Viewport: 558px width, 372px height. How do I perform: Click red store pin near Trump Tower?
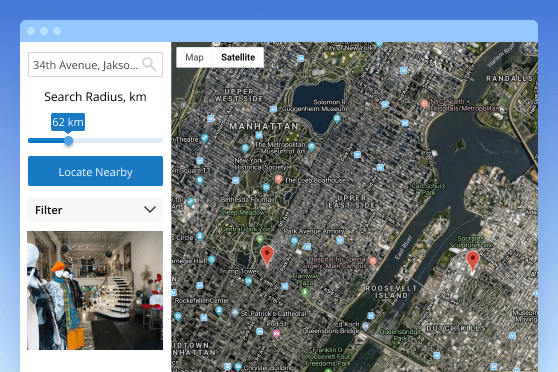(x=267, y=256)
